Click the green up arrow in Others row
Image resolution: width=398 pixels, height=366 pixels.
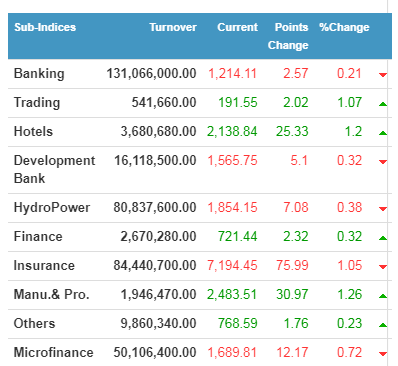tap(383, 325)
